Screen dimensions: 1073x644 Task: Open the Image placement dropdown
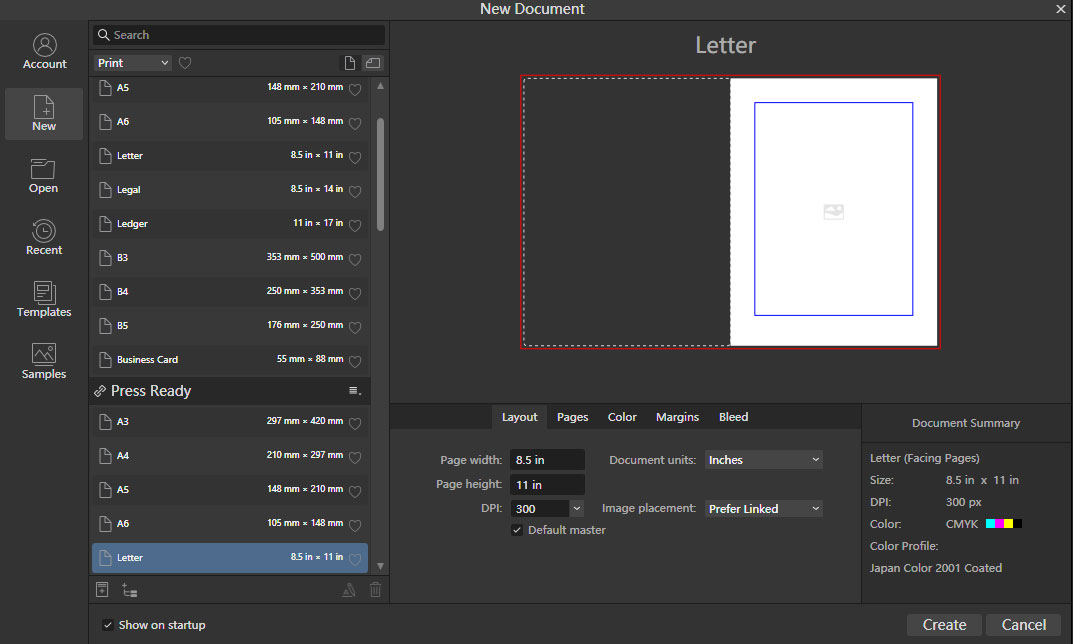(x=764, y=509)
